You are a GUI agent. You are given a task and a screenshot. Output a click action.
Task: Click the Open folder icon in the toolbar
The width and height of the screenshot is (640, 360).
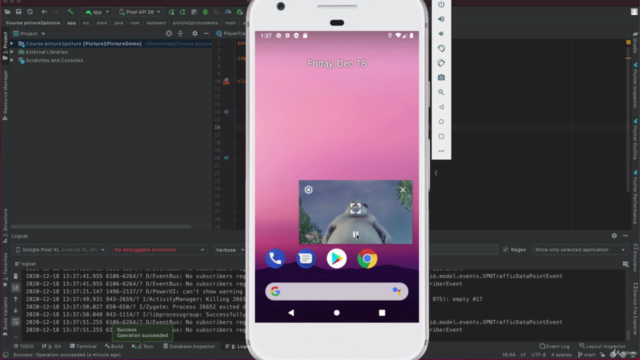[x=7, y=12]
